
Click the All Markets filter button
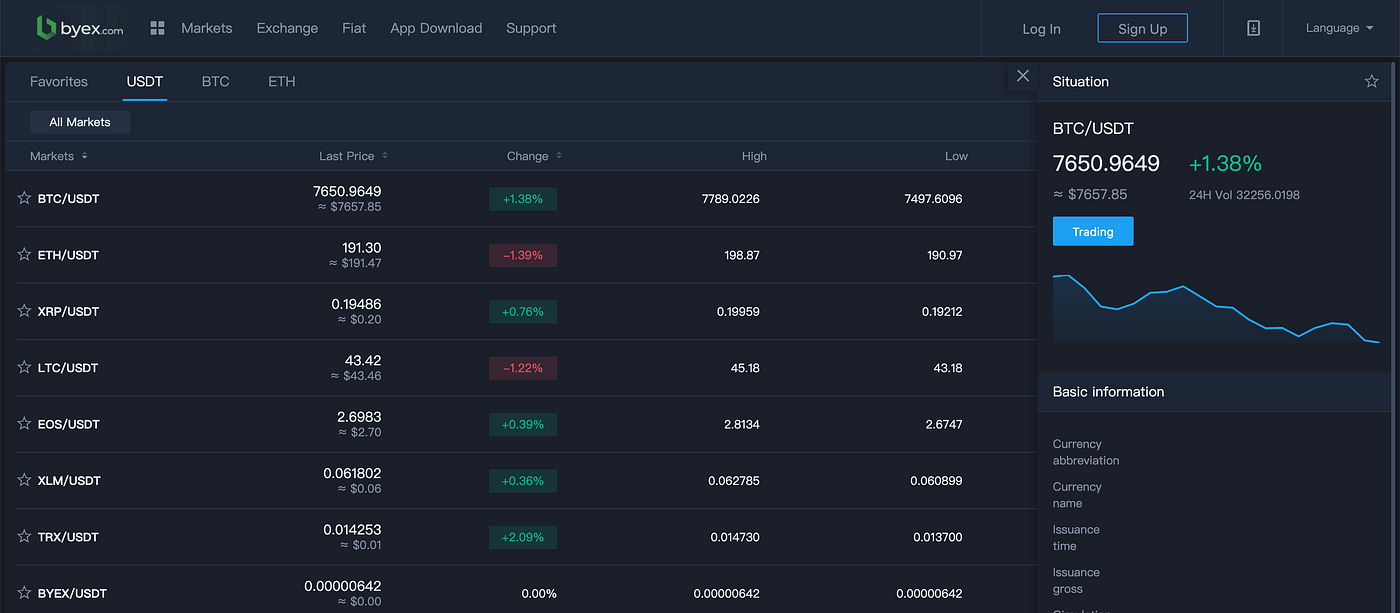80,122
